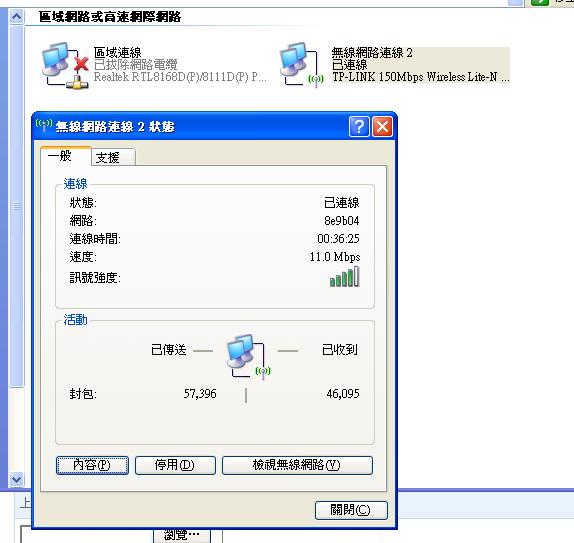Click the Realtek RTL8168D adapter description text

click(180, 77)
